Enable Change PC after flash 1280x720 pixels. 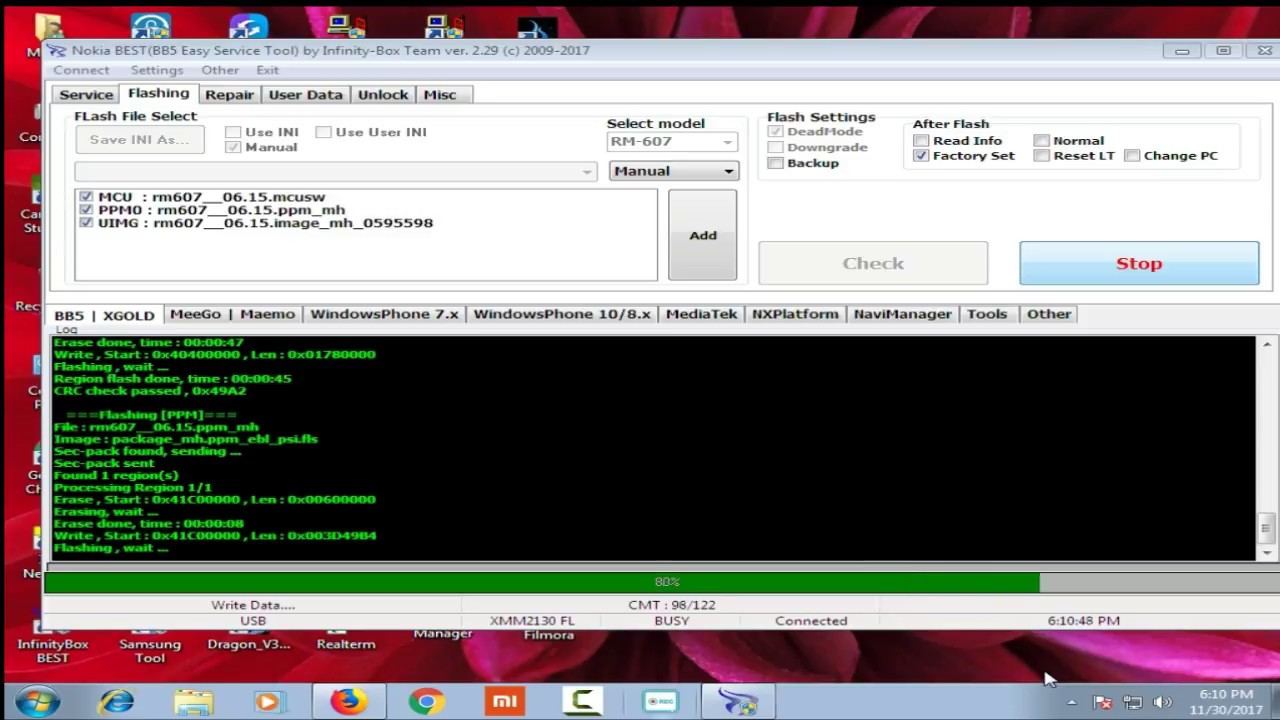(1132, 156)
